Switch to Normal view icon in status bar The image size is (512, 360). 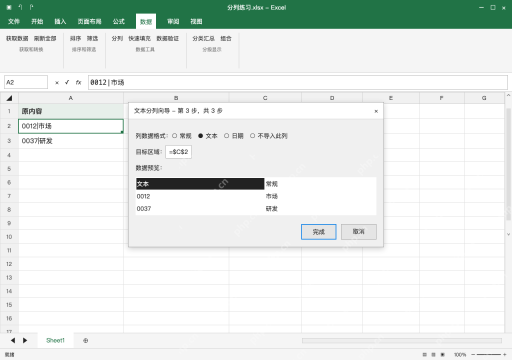click(425, 355)
